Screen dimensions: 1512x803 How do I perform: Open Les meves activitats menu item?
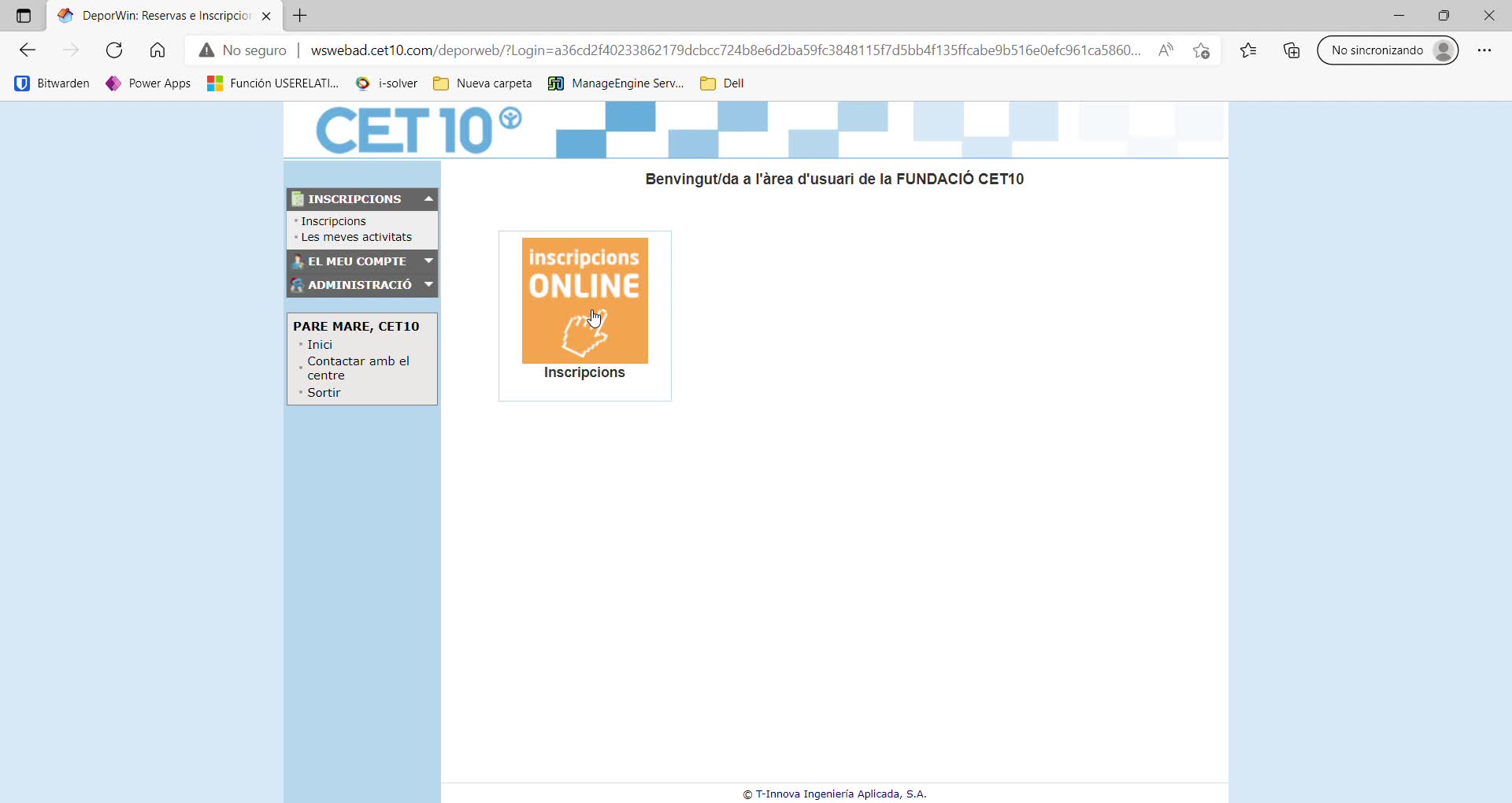click(x=357, y=237)
